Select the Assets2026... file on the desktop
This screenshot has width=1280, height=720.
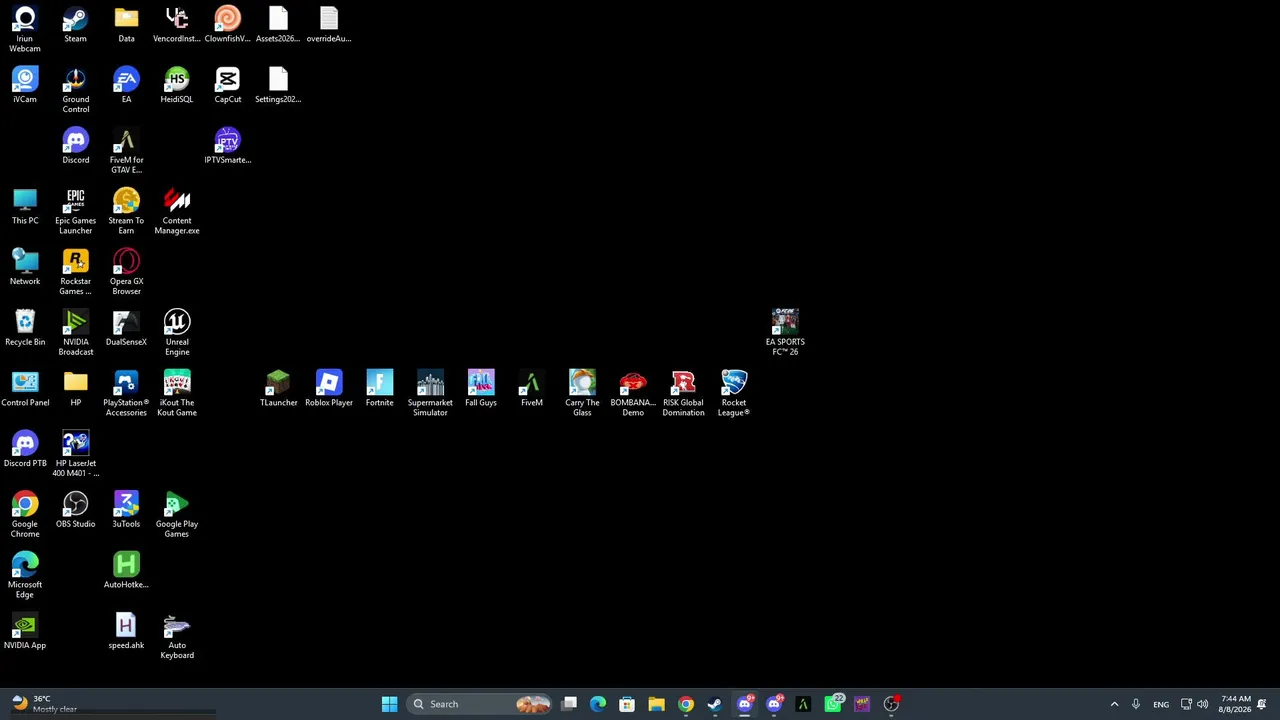click(278, 25)
